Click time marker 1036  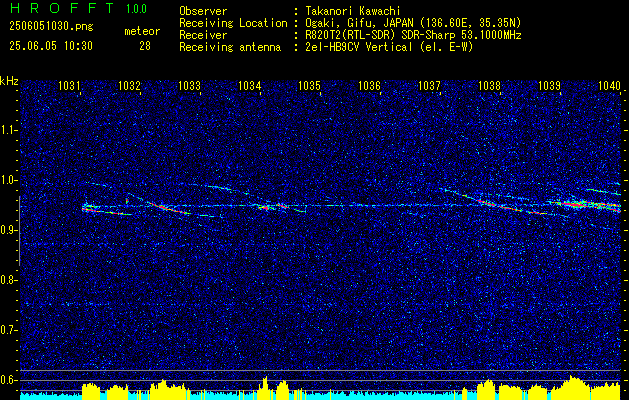[369, 85]
